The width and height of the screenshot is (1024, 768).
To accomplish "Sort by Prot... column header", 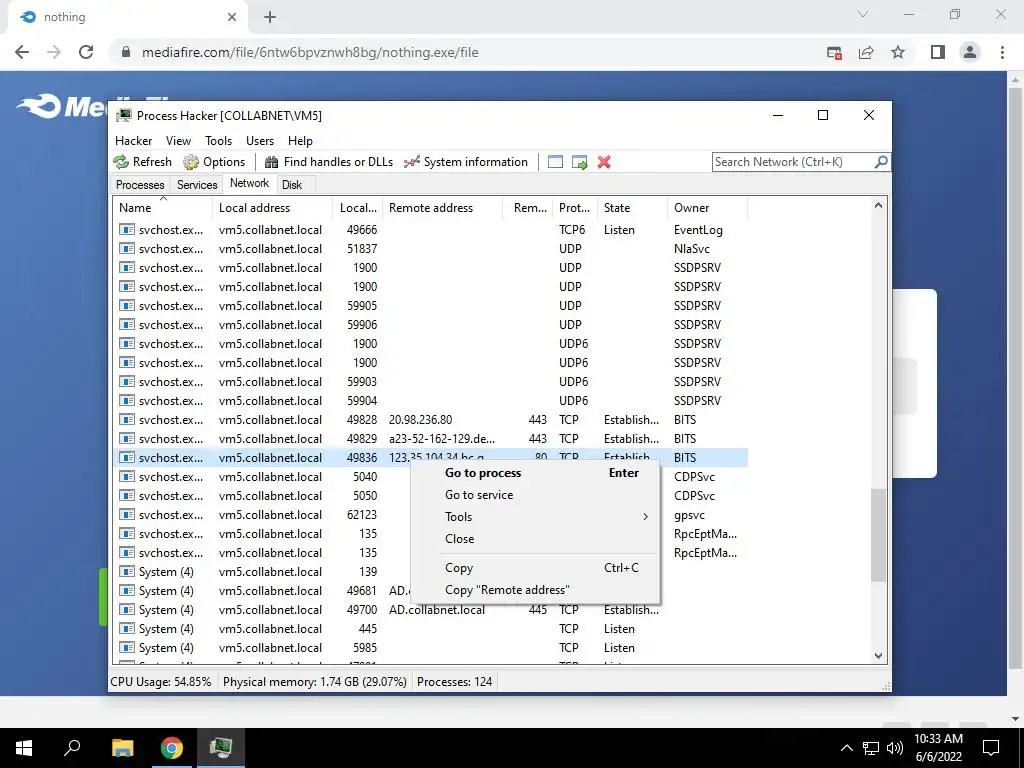I will pyautogui.click(x=574, y=208).
